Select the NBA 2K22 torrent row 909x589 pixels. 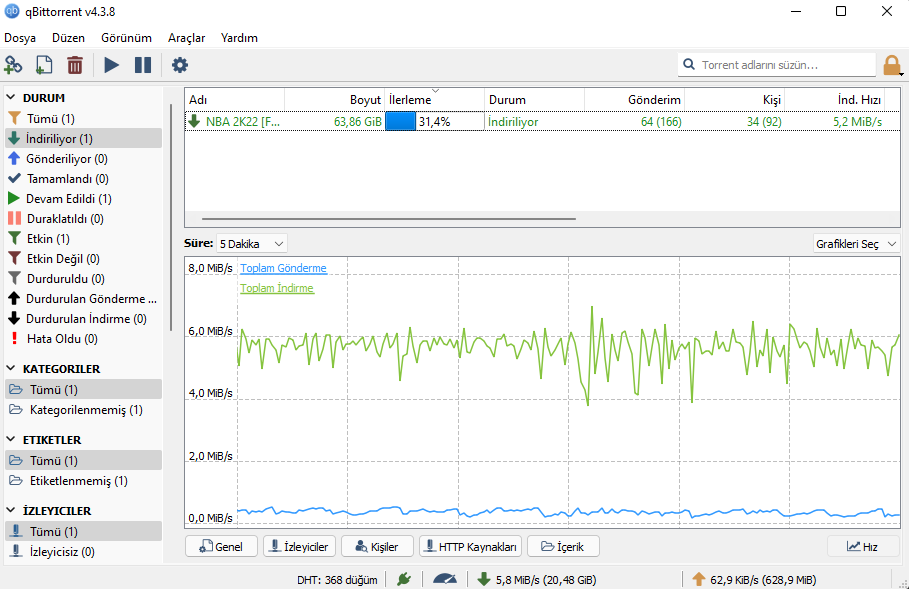click(542, 121)
